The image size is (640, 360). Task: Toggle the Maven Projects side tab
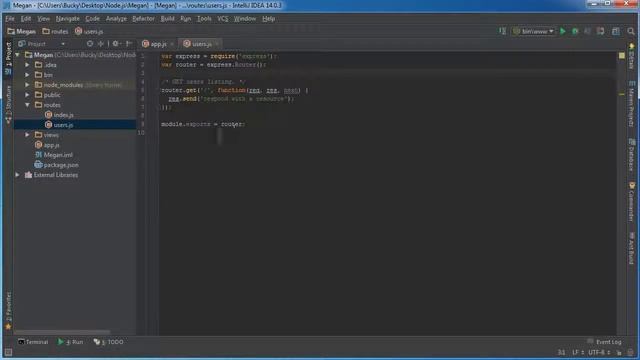pyautogui.click(x=631, y=104)
